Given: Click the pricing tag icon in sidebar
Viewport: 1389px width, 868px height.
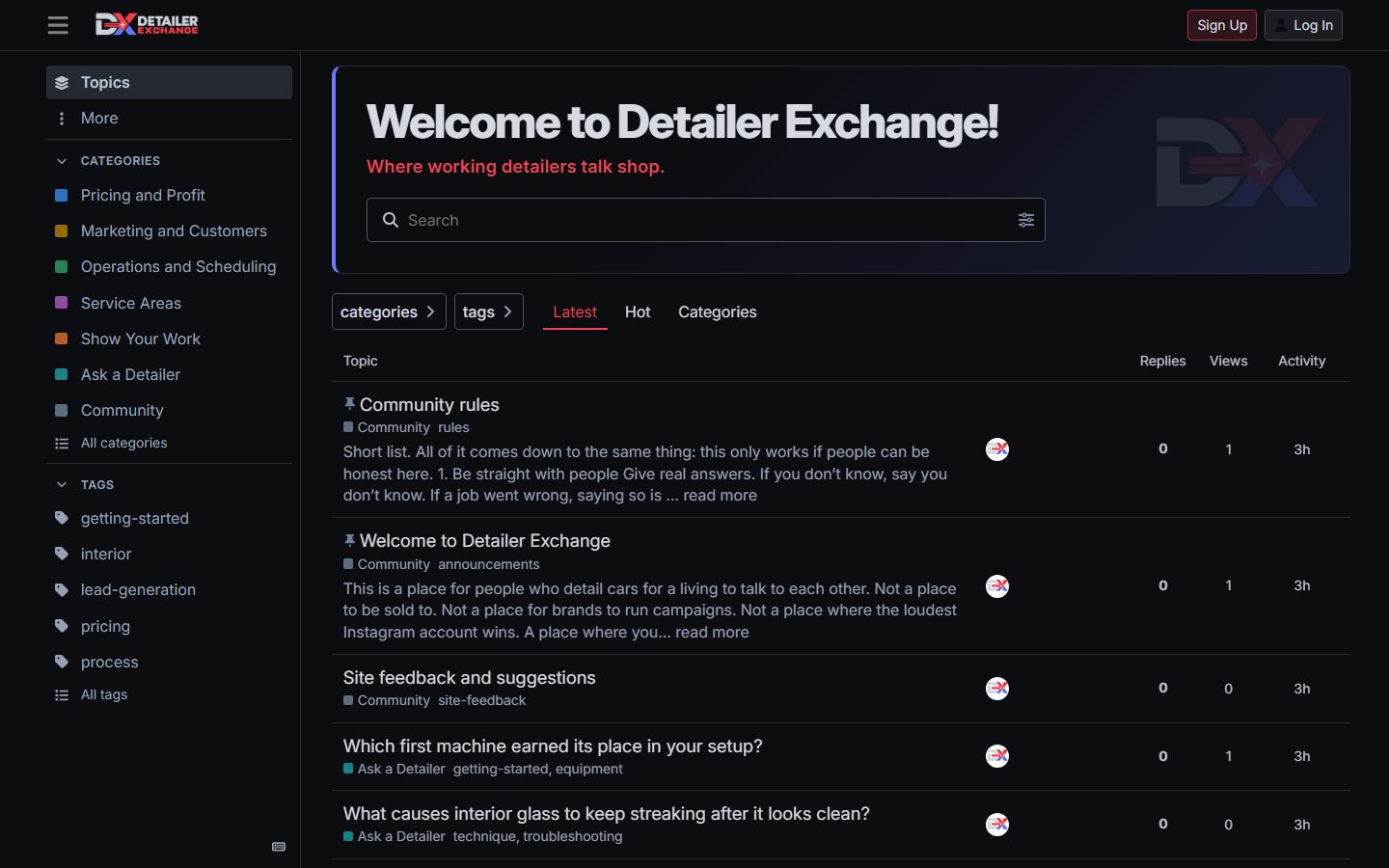Looking at the screenshot, I should click(62, 626).
